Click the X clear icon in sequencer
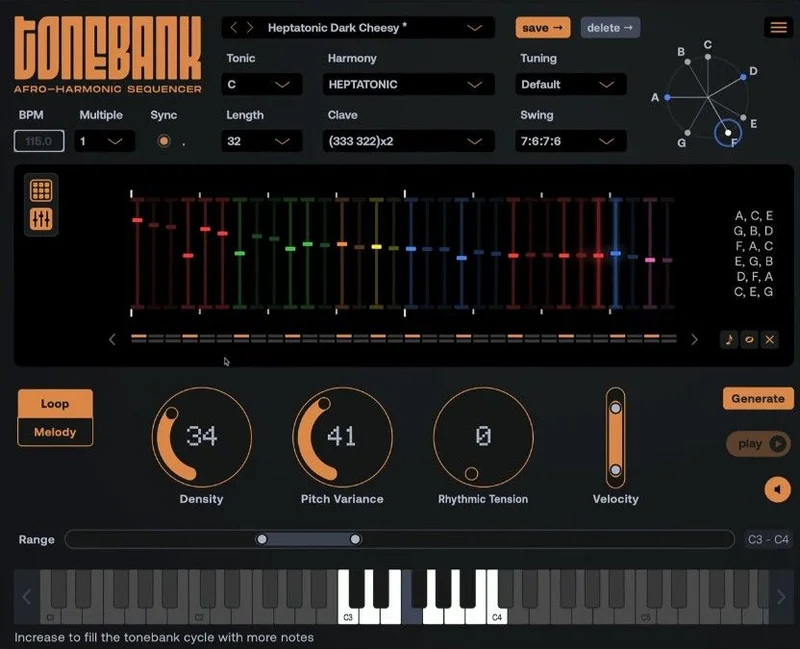 [x=770, y=339]
